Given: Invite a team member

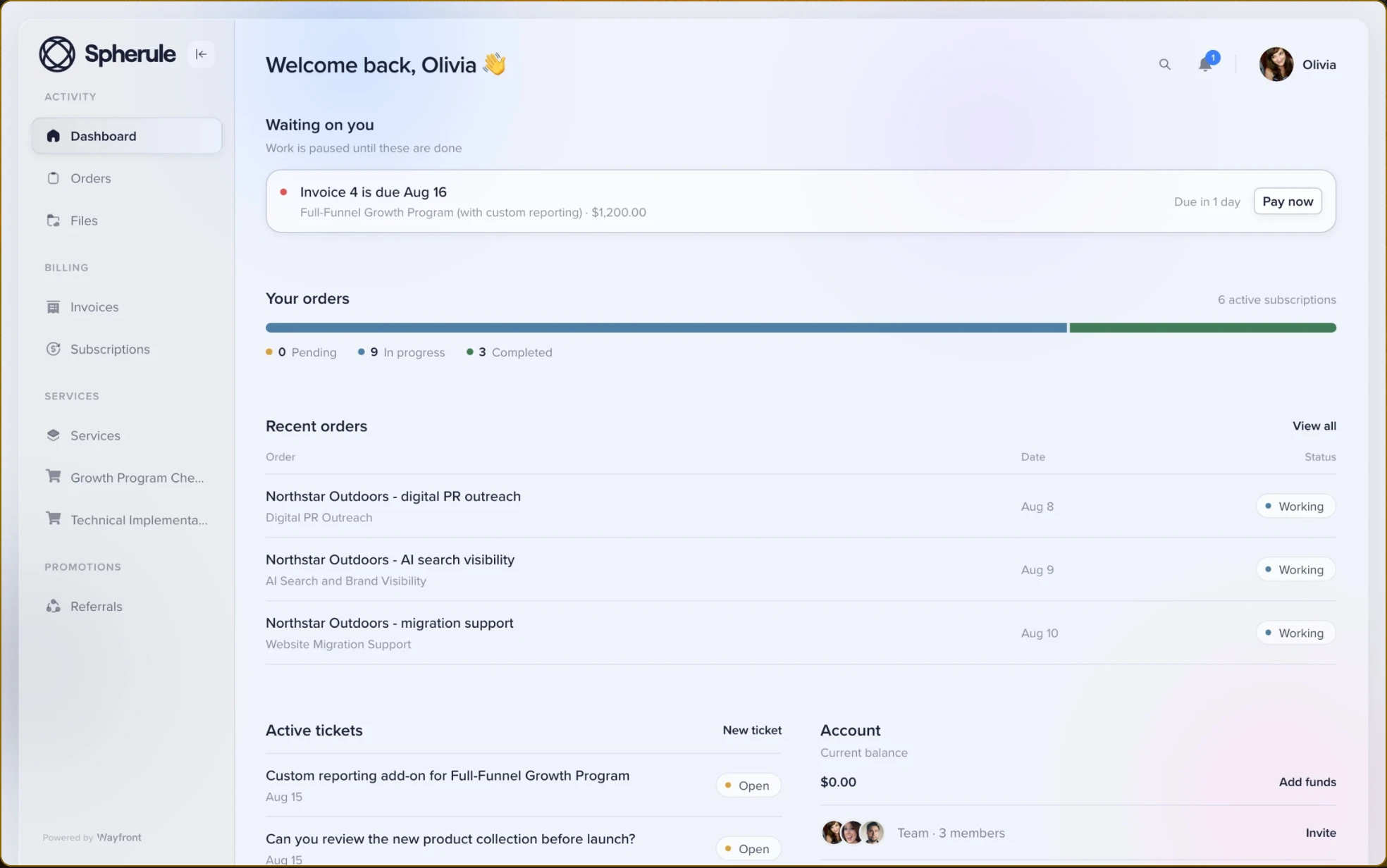Looking at the screenshot, I should pos(1321,833).
